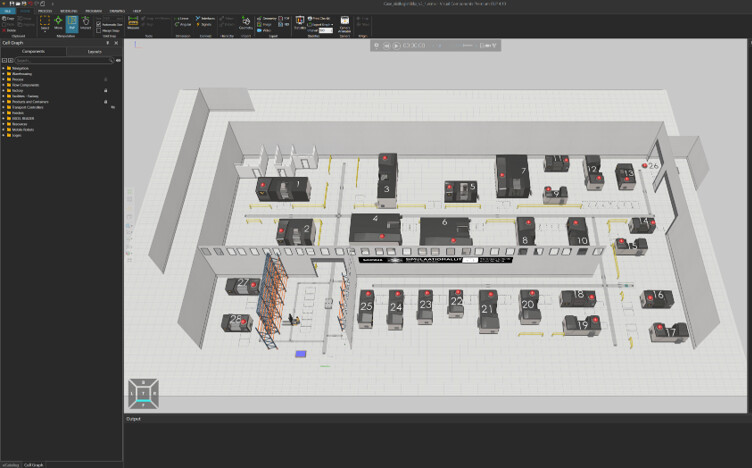Play the simulation
The image size is (752, 468).
[397, 46]
